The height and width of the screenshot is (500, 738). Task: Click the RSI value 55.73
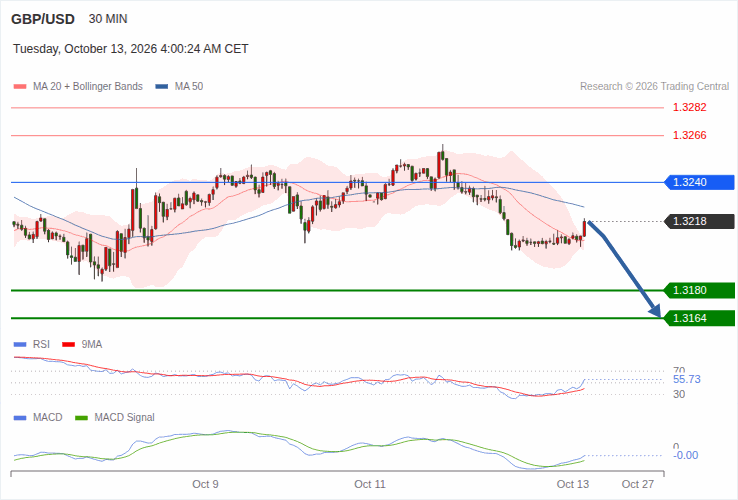(x=687, y=379)
